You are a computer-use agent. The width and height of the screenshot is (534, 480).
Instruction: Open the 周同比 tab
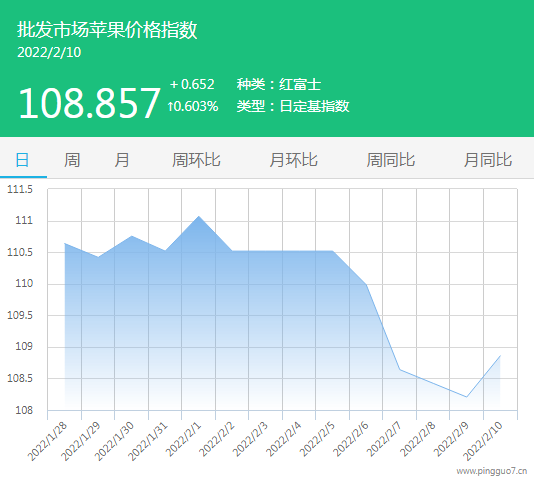pyautogui.click(x=391, y=160)
